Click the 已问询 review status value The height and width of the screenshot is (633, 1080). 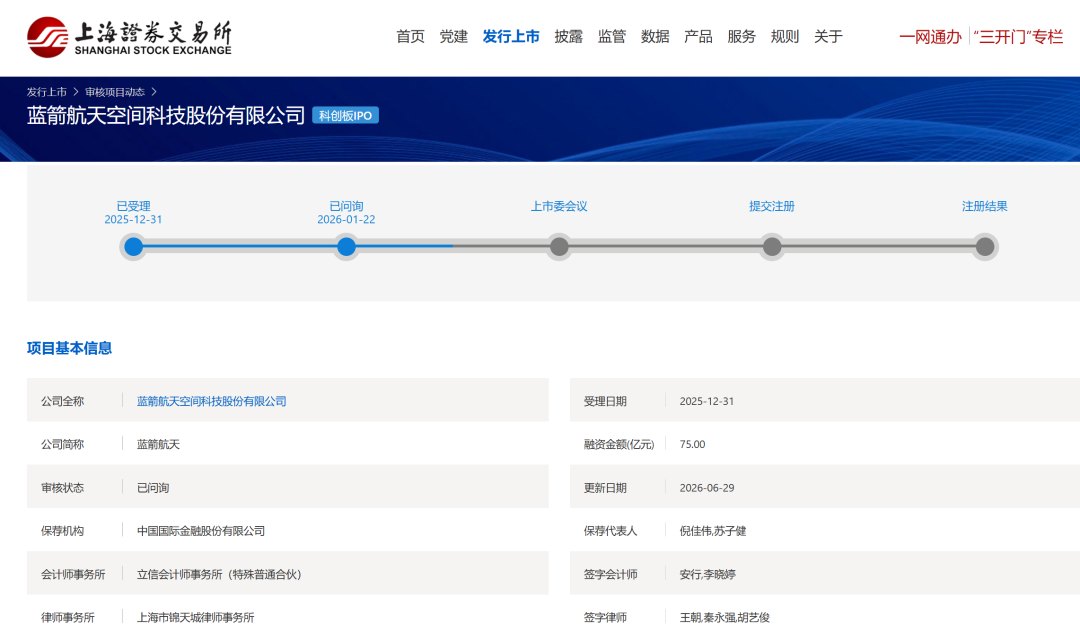point(153,488)
